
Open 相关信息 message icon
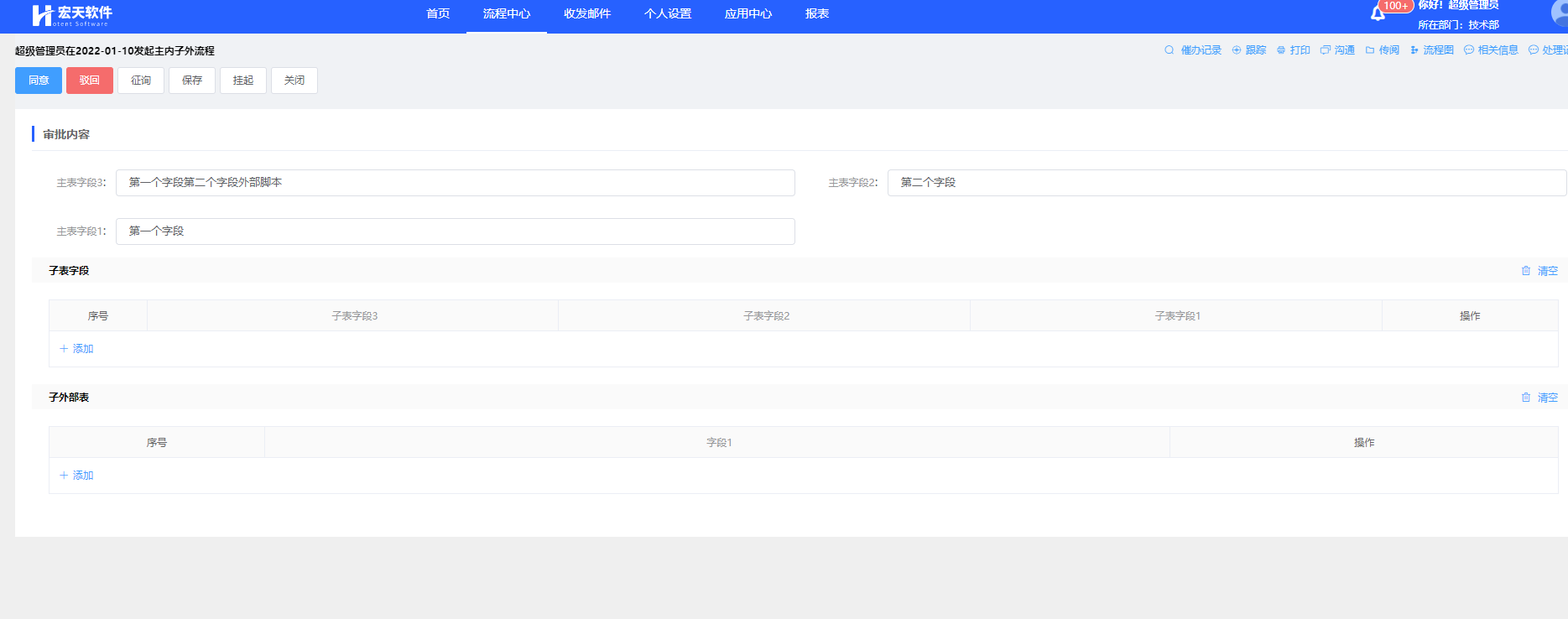point(1469,50)
